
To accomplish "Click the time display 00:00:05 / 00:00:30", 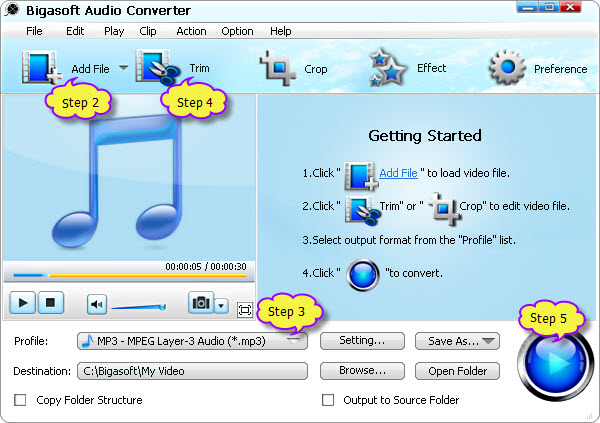I will 206,266.
